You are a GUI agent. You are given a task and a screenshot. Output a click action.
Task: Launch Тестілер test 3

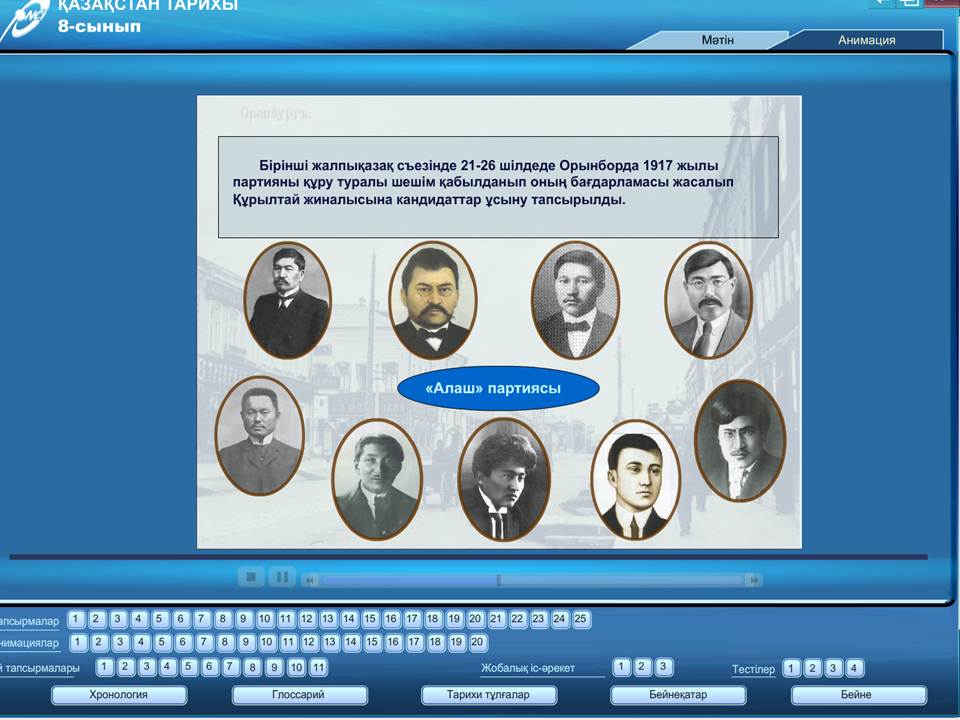click(833, 668)
